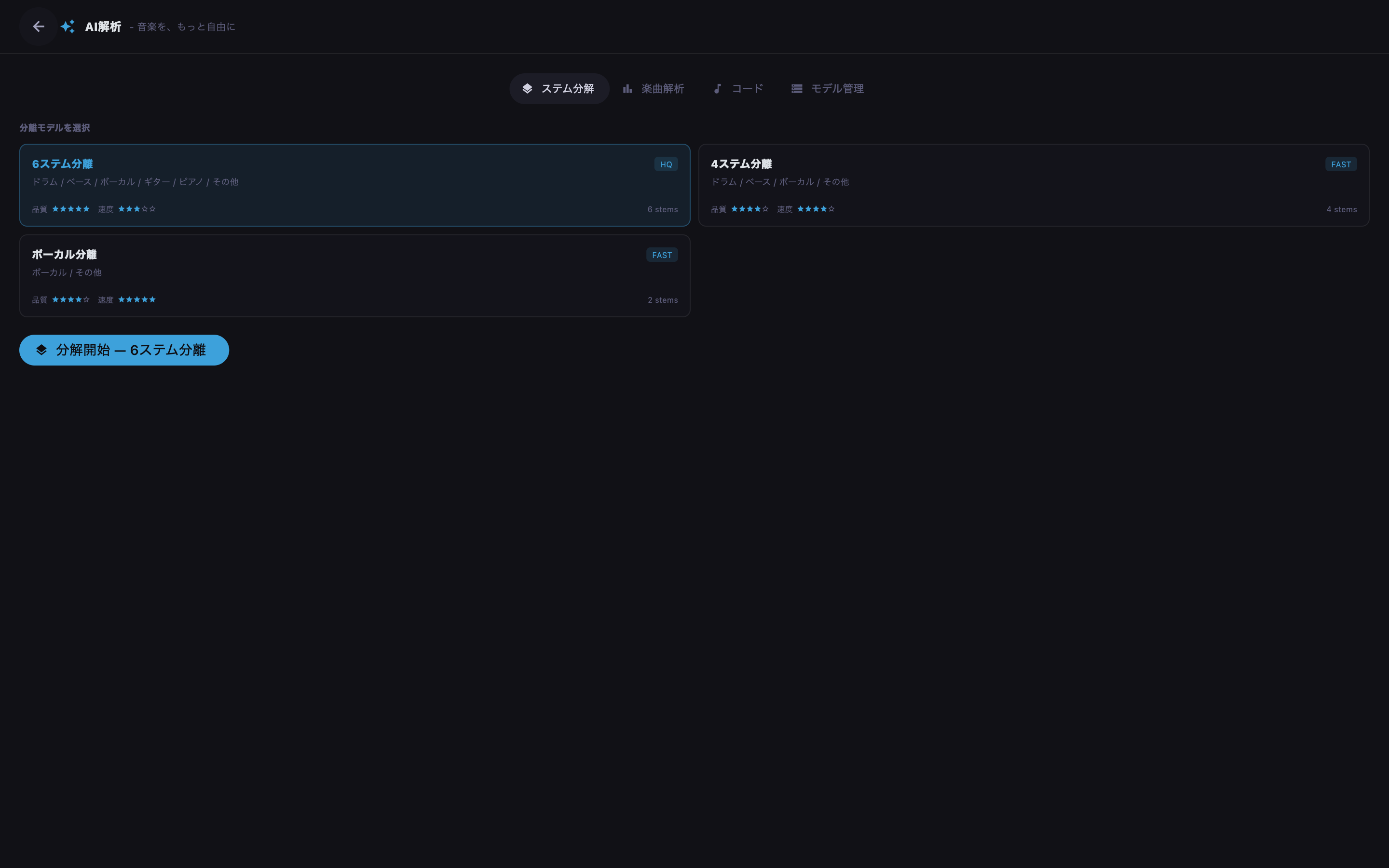The width and height of the screenshot is (1389, 868).
Task: Choose the ボーカル分離 model card
Action: point(354,275)
